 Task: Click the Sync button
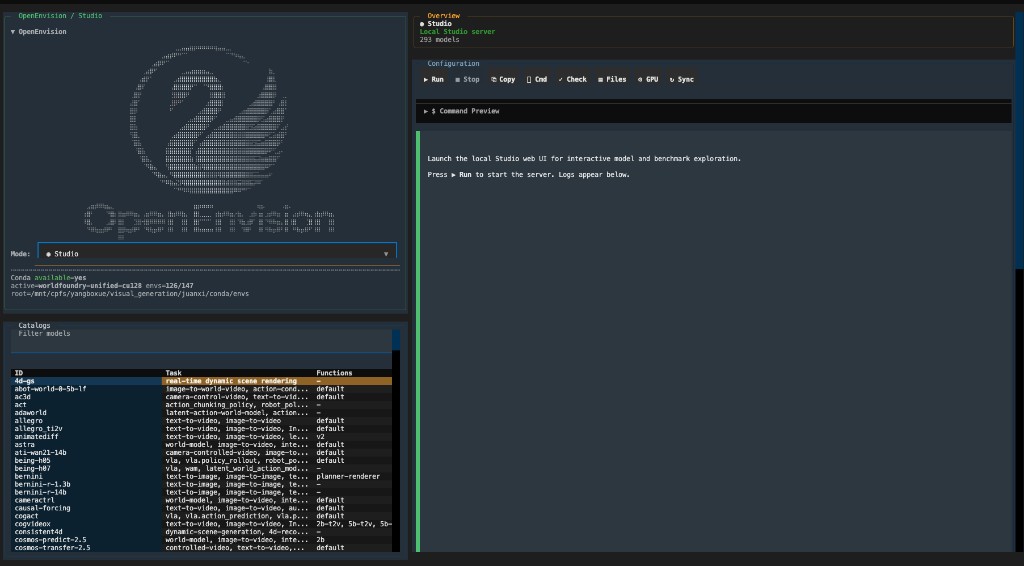(681, 80)
